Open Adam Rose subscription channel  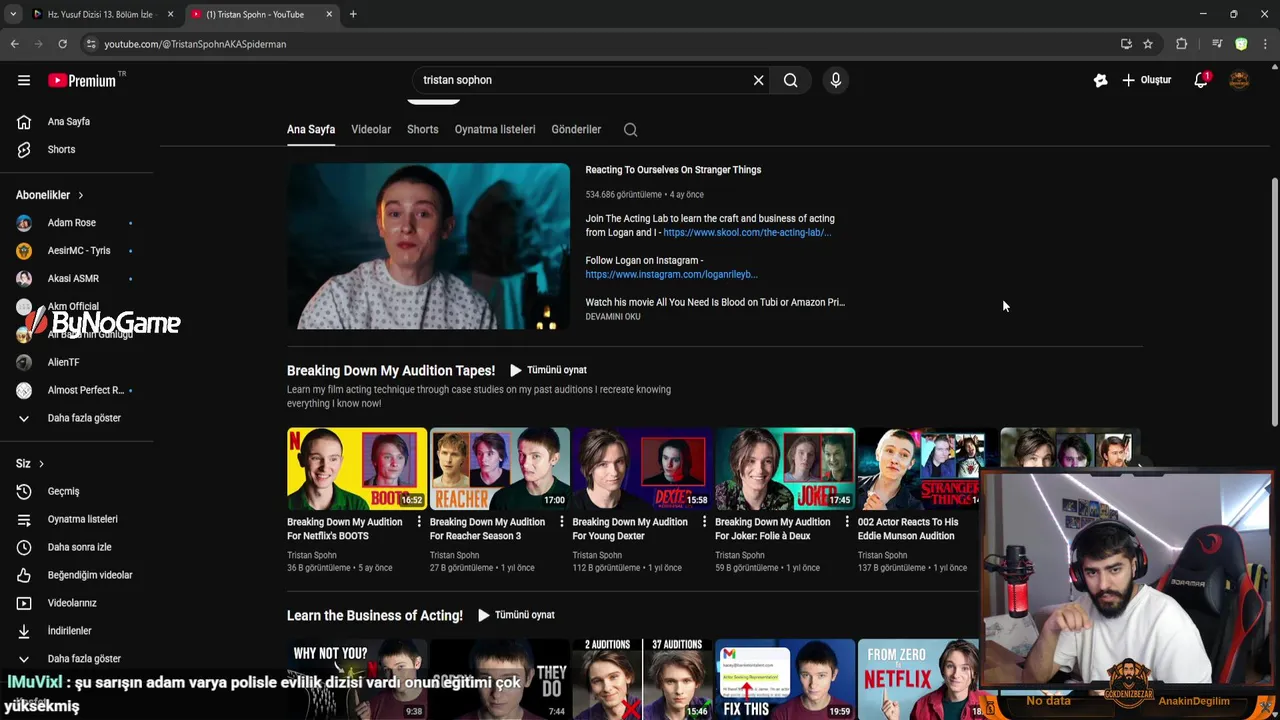coord(72,223)
